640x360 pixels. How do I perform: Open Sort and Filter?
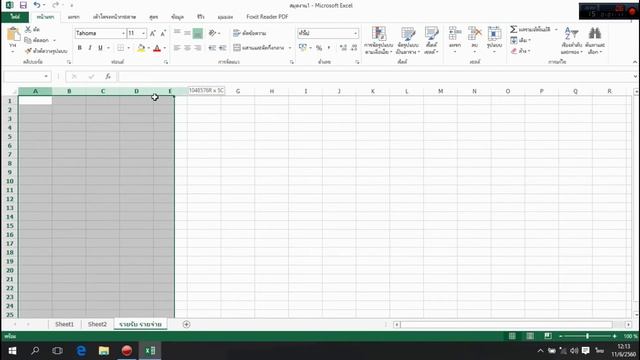pos(571,40)
